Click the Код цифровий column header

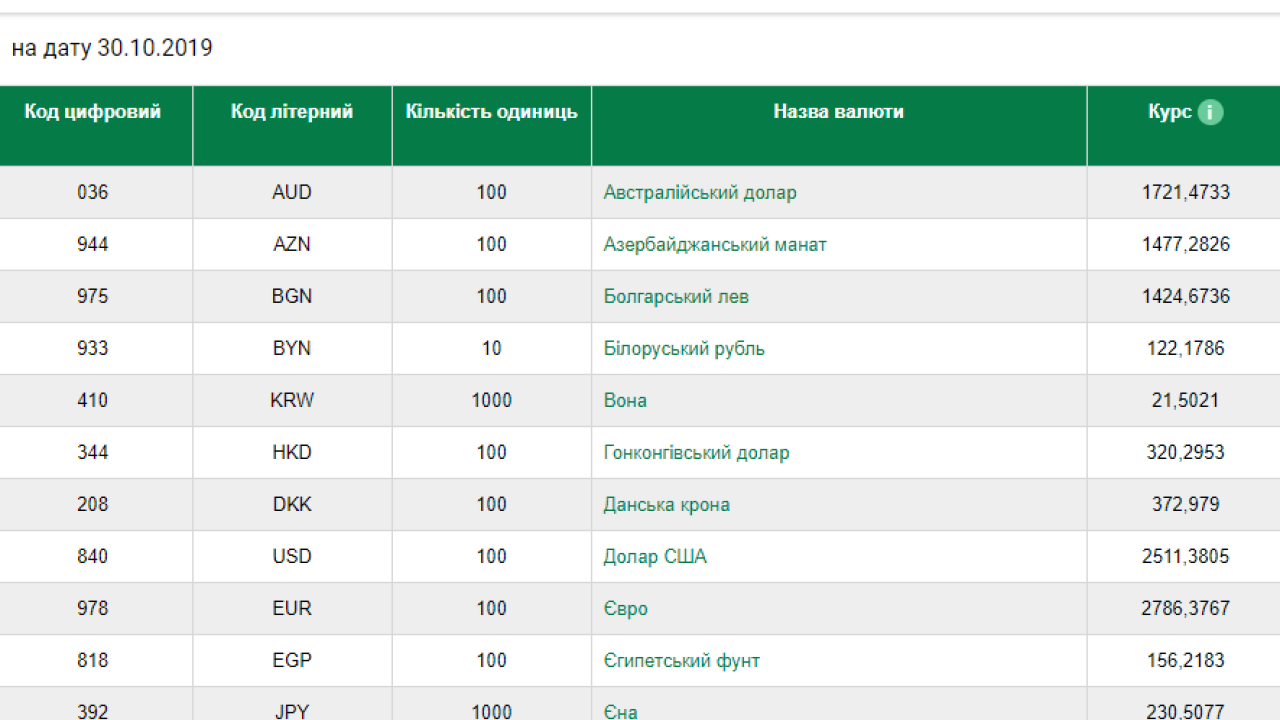(x=93, y=112)
